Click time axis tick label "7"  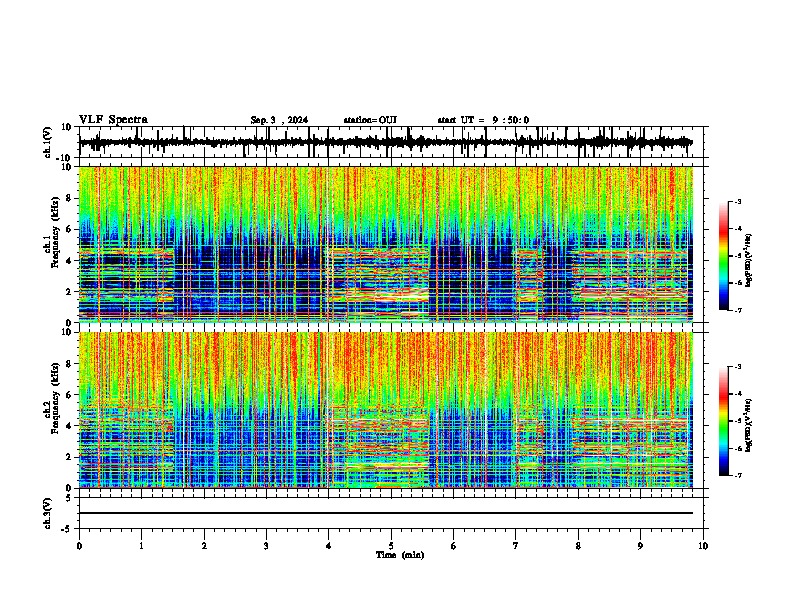(x=516, y=546)
